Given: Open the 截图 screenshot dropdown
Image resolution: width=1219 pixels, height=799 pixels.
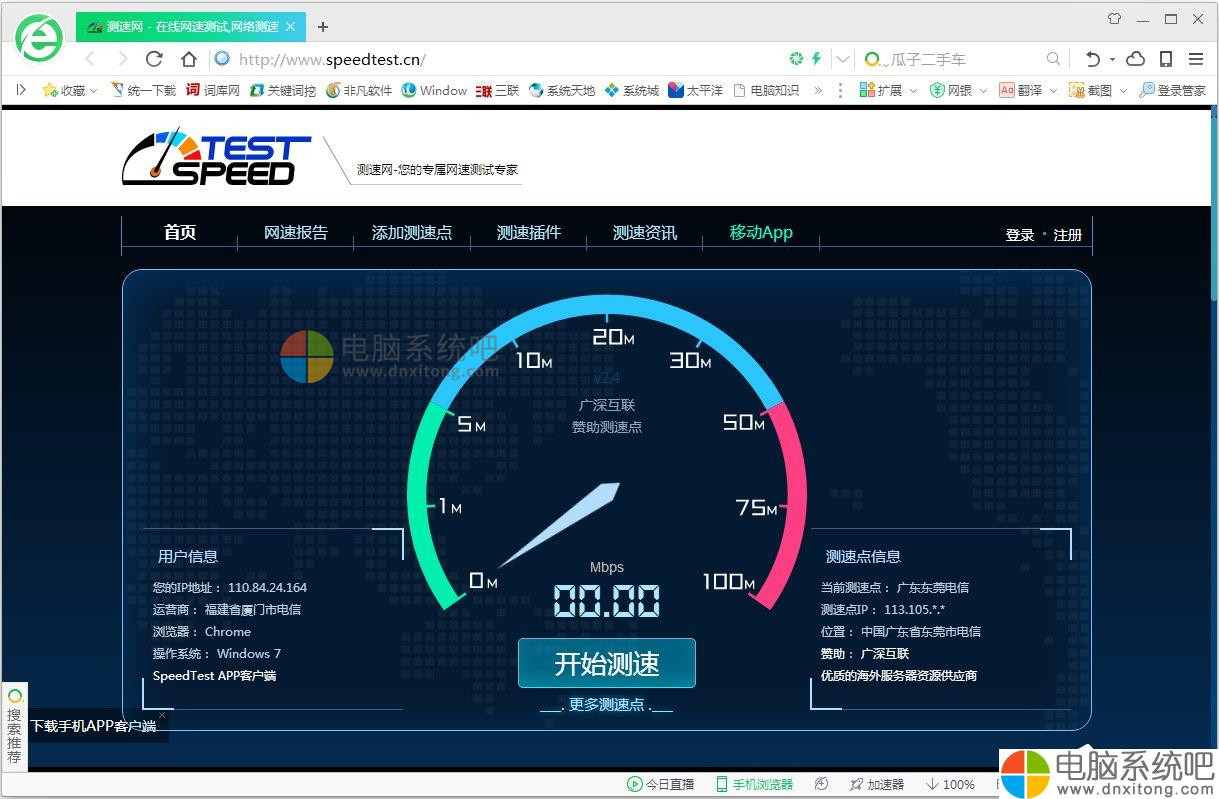Looking at the screenshot, I should click(1098, 90).
